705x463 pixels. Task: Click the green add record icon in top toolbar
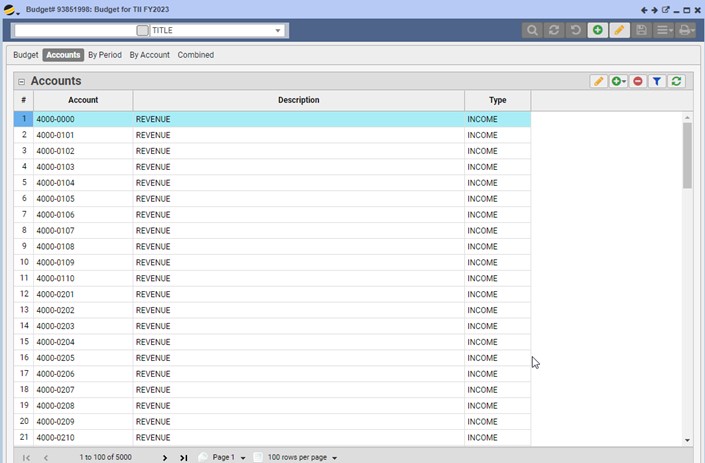(597, 31)
